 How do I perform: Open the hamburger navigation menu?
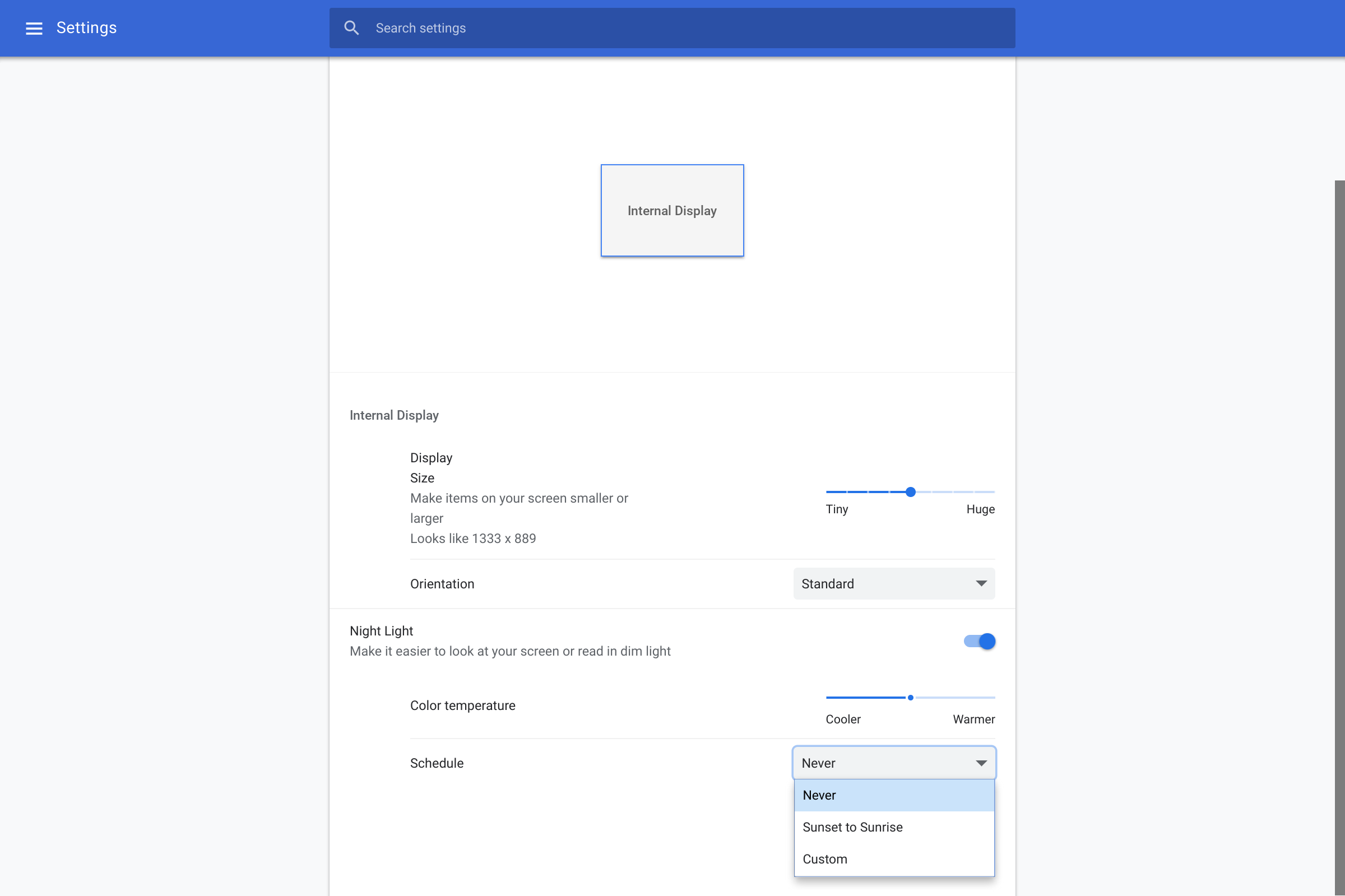[34, 27]
